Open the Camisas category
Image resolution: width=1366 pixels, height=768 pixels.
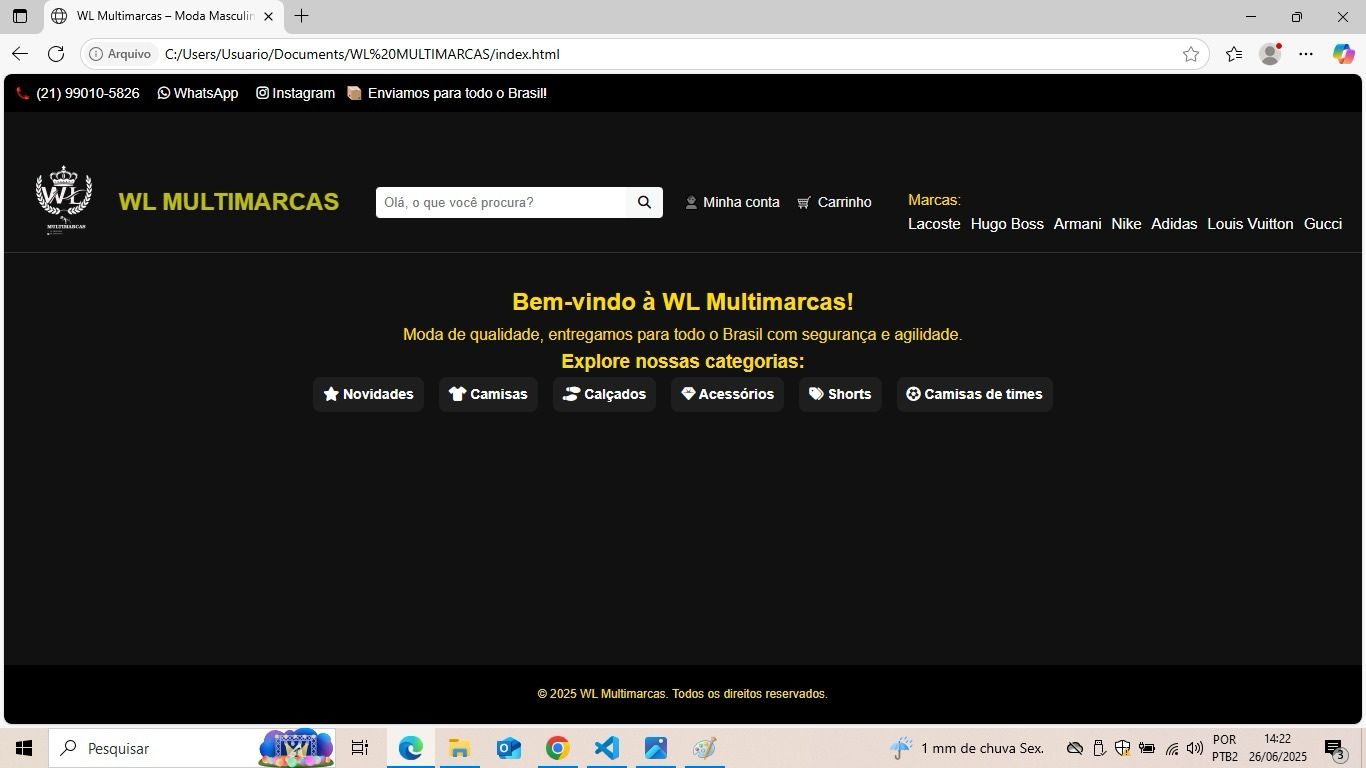point(488,394)
